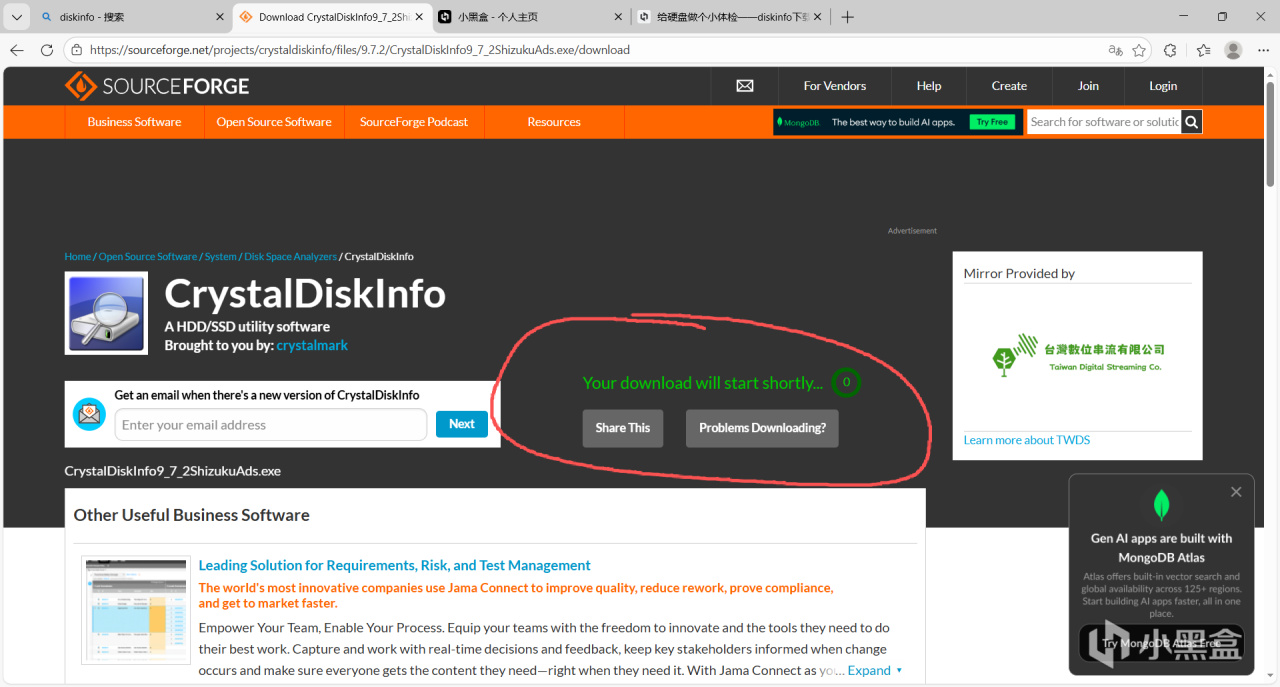
Task: Close the diskinfo search tab
Action: pos(220,17)
